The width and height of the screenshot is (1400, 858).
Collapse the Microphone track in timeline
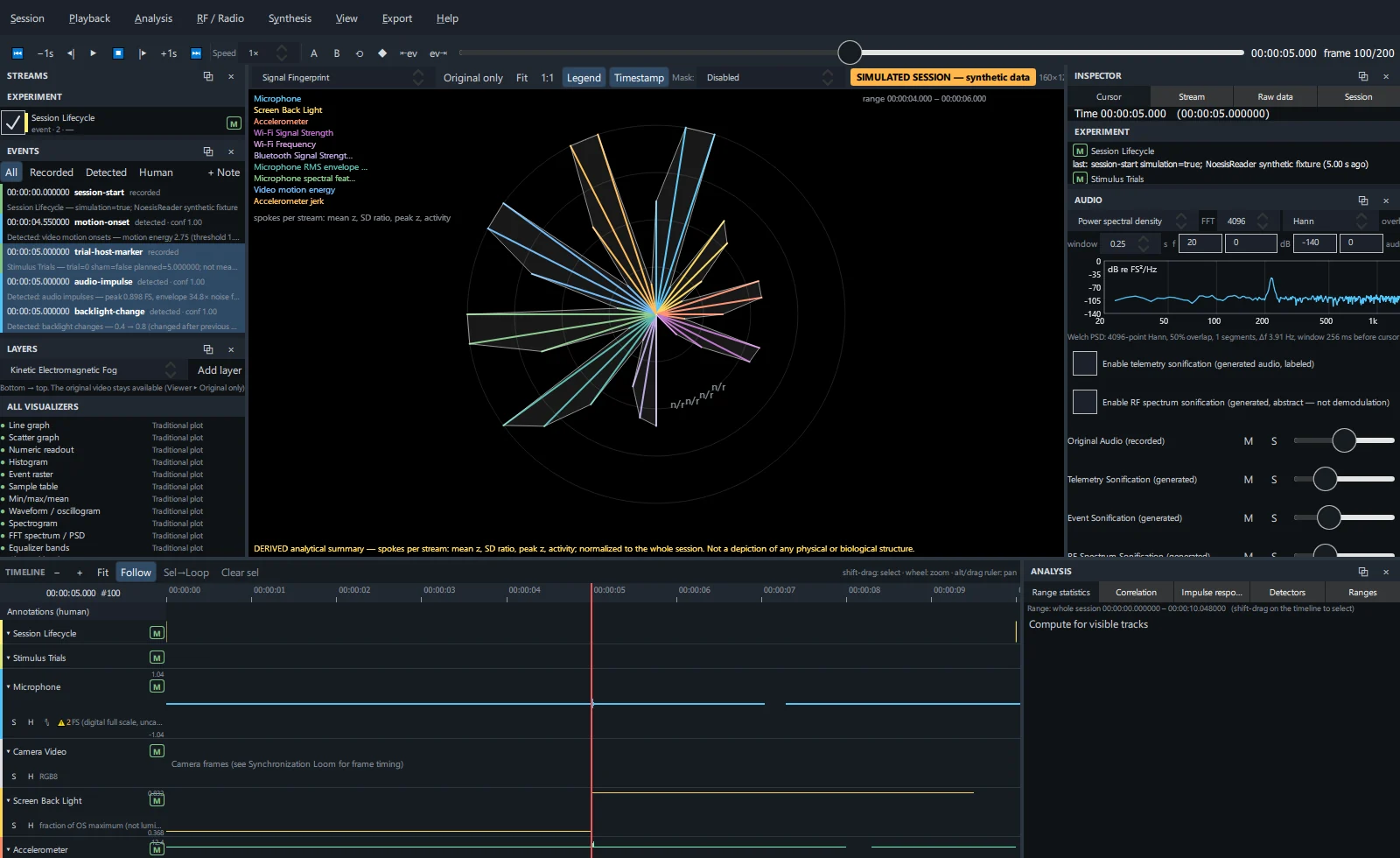pos(9,687)
